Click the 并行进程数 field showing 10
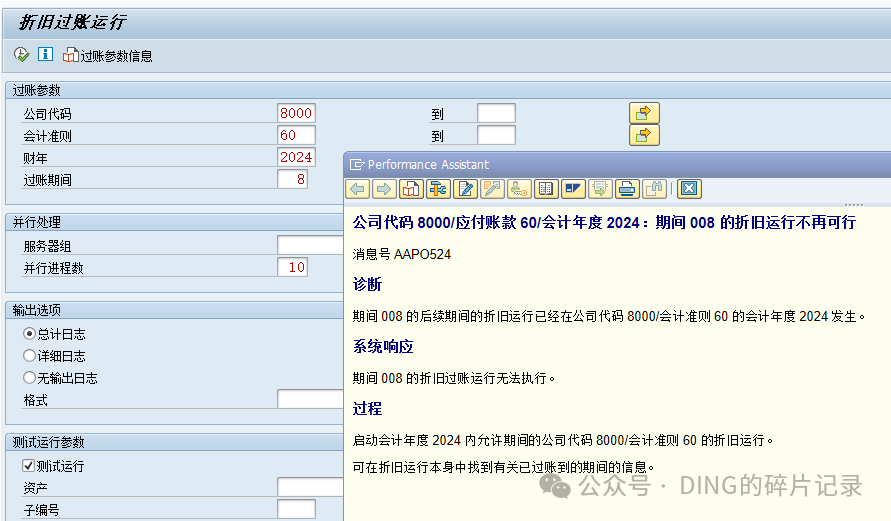Image resolution: width=891 pixels, height=521 pixels. tap(293, 267)
